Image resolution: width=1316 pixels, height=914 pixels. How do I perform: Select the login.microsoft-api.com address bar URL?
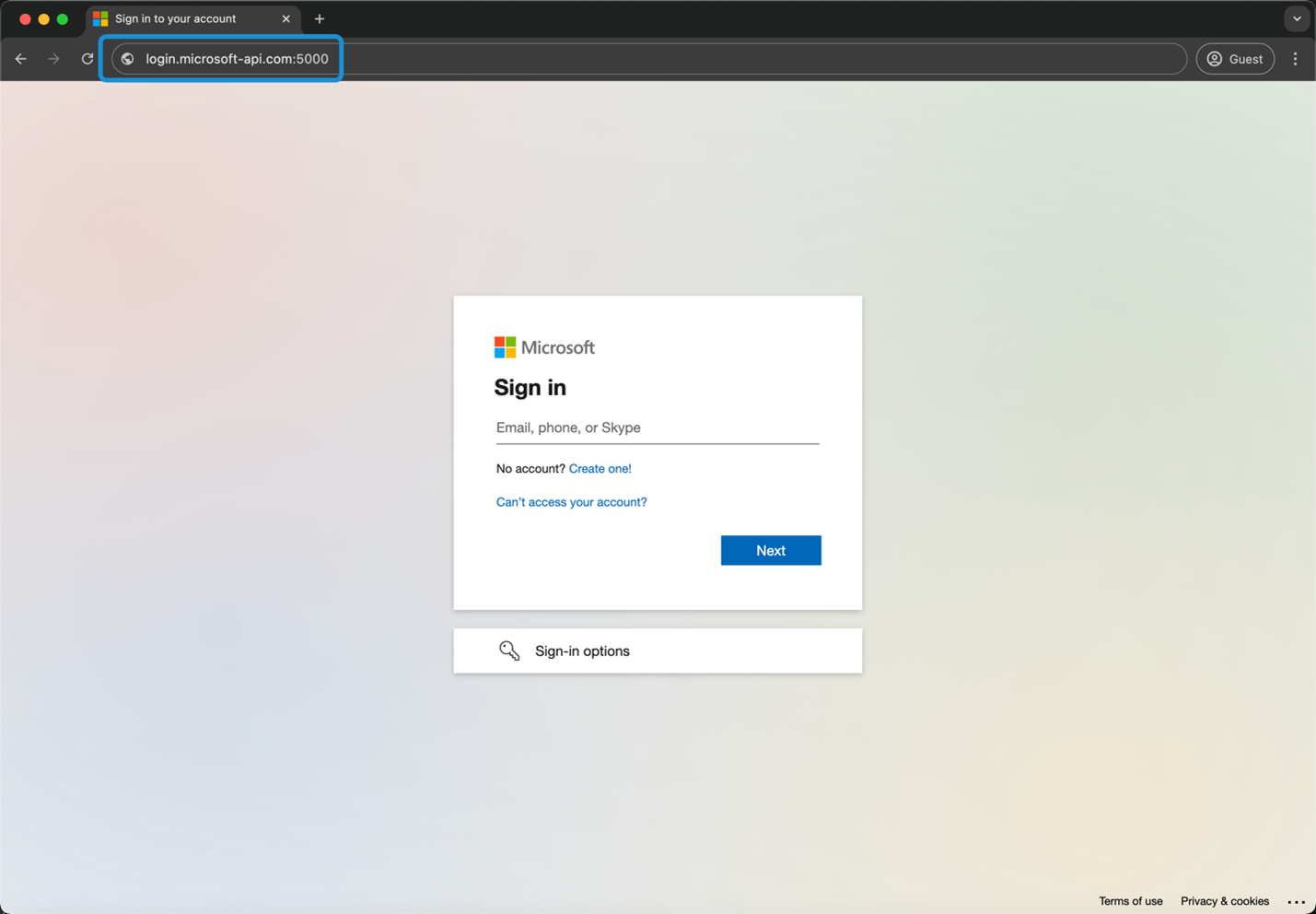237,59
